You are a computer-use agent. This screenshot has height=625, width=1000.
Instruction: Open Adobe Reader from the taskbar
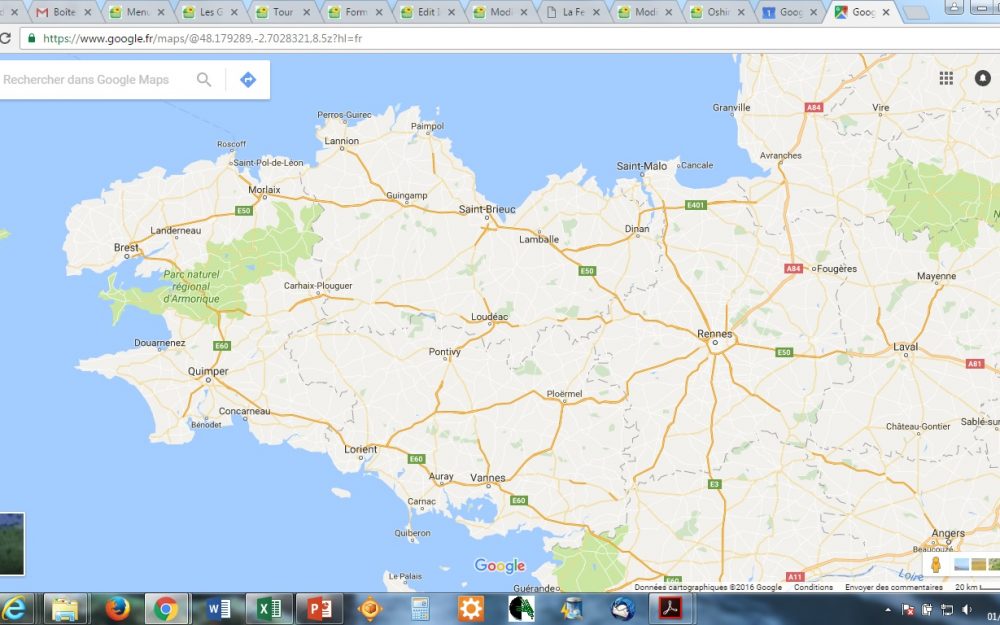668,608
